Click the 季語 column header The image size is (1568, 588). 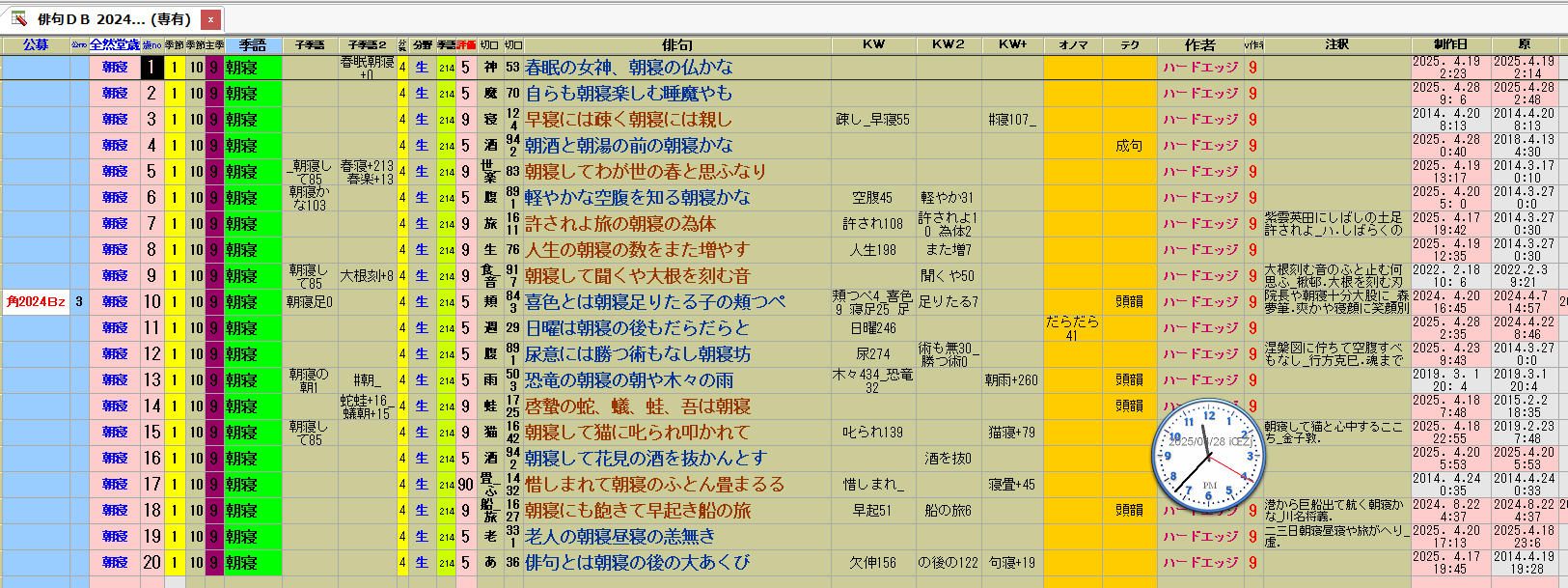point(253,45)
